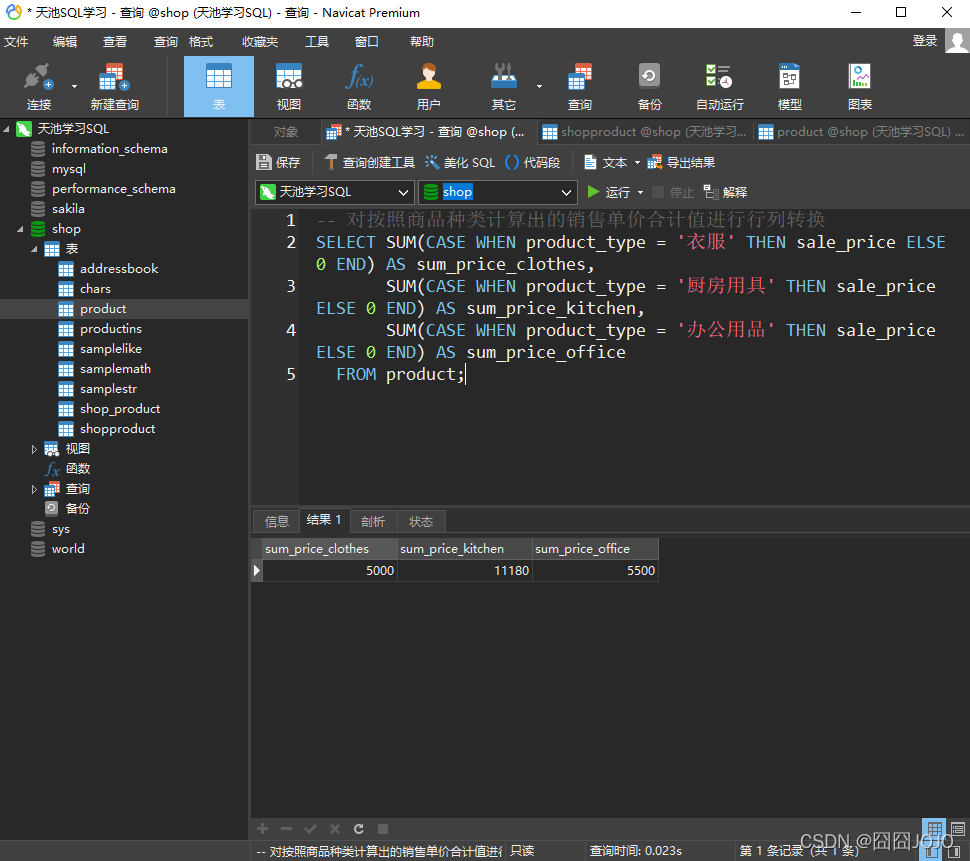Expand the 查询 node in tree
This screenshot has width=970, height=861.
tap(34, 489)
